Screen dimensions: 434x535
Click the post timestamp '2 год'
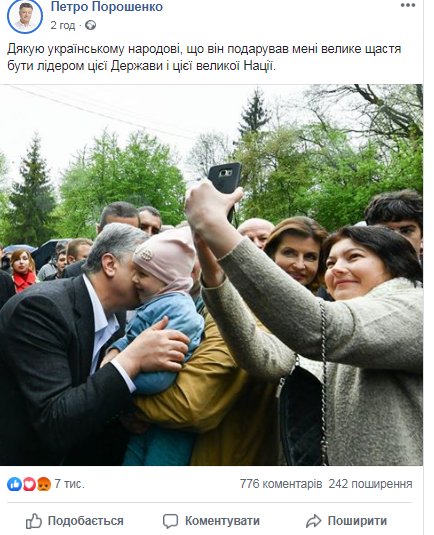click(62, 25)
